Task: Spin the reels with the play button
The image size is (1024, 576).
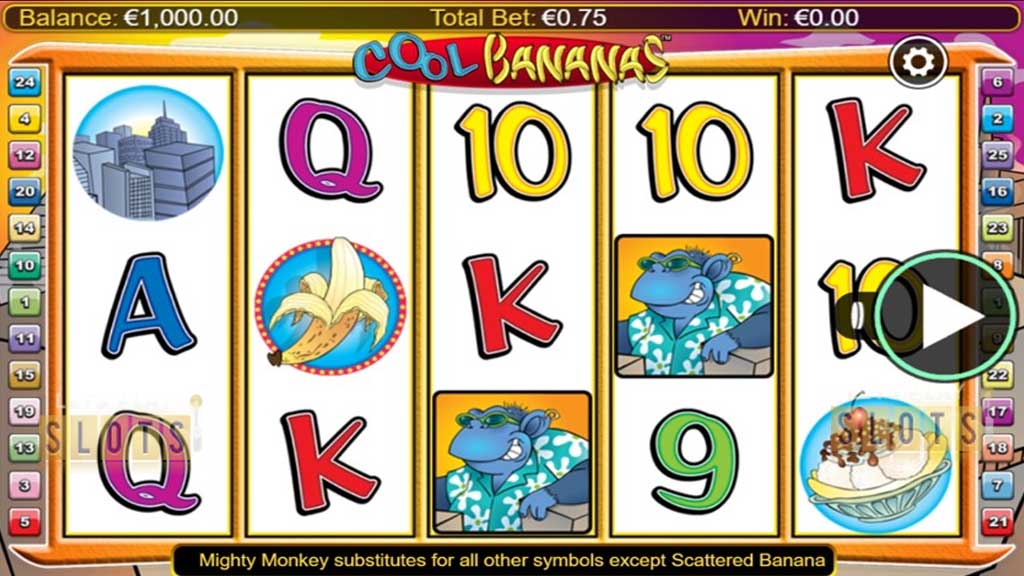Action: (944, 316)
